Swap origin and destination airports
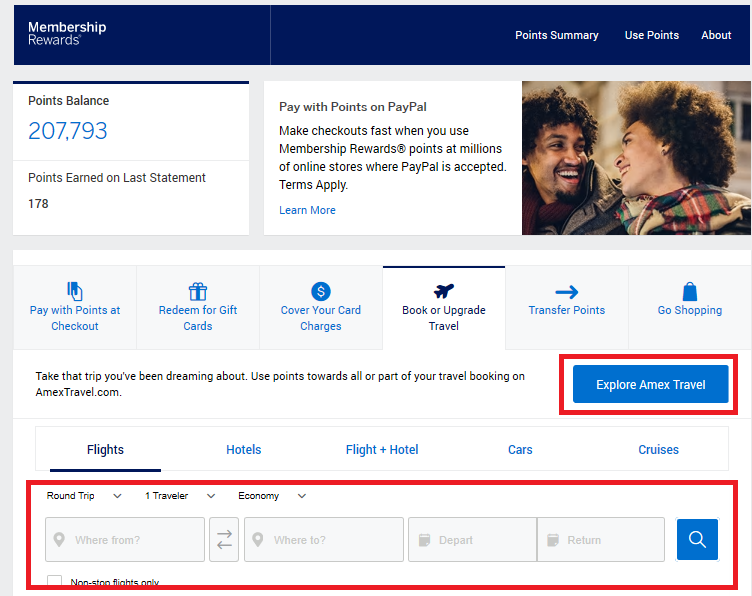Viewport: 752px width, 596px height. [224, 539]
